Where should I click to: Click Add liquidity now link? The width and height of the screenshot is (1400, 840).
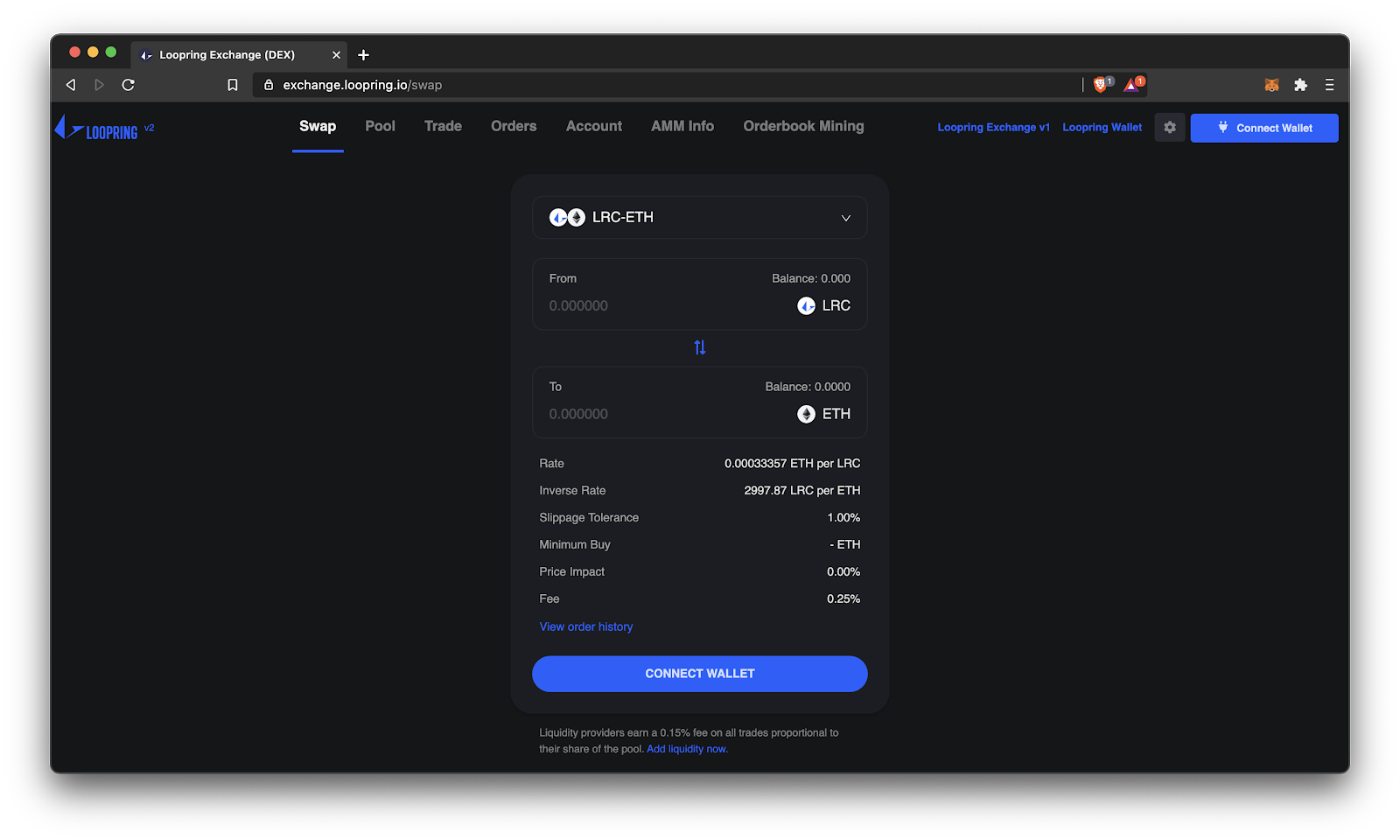[x=687, y=749]
